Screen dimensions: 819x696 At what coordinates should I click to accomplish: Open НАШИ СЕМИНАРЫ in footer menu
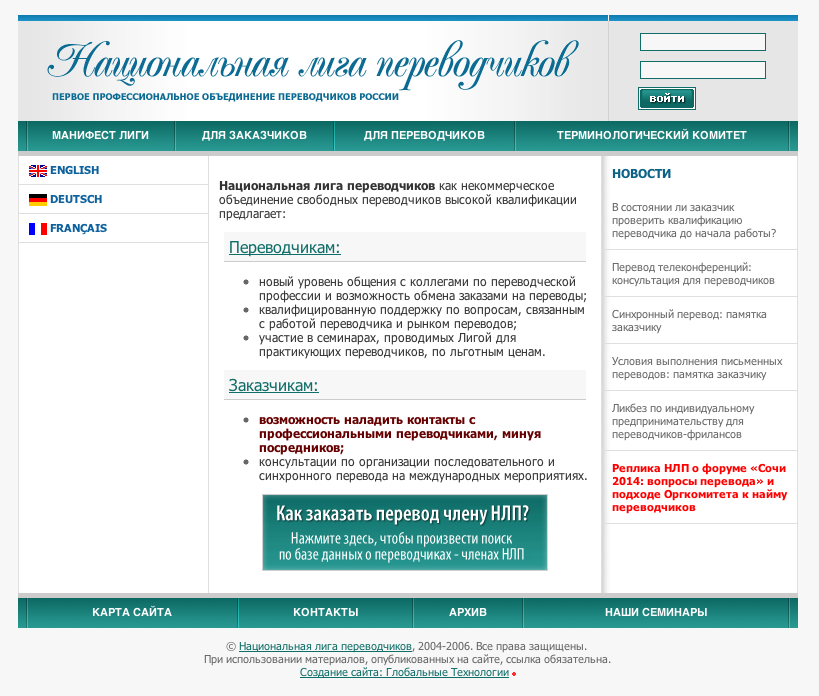tap(656, 612)
